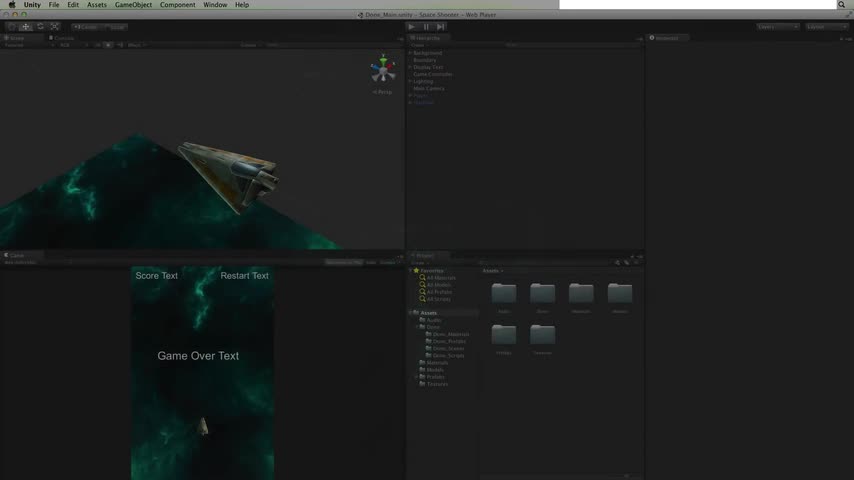Screen dimensions: 854x480
Task: Select the Scale tool
Action: pos(54,27)
